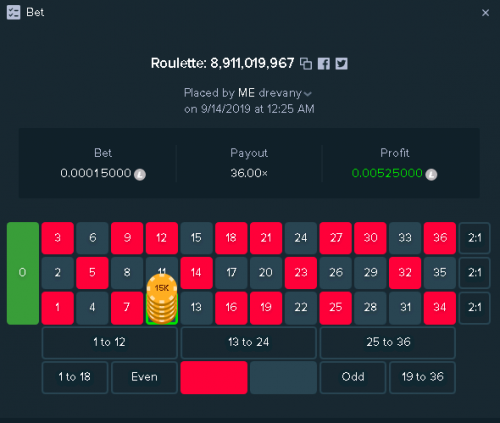Click Litecoin icon beside bet amount
This screenshot has height=423, width=500.
[140, 174]
